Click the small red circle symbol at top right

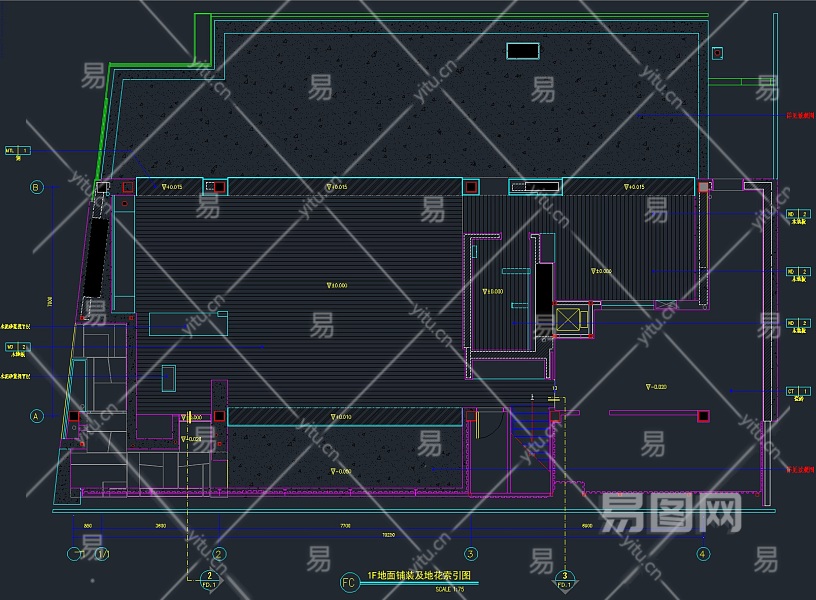pyautogui.click(x=717, y=53)
